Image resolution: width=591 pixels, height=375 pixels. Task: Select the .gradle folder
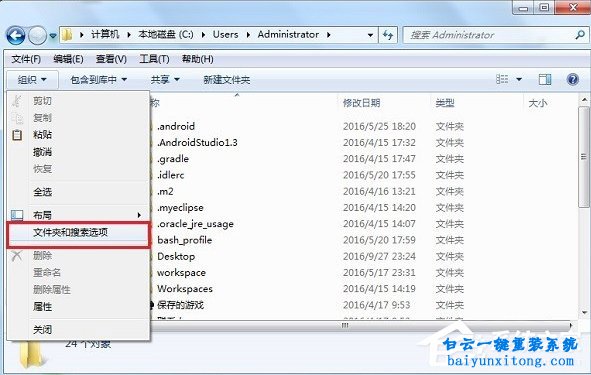(x=173, y=159)
